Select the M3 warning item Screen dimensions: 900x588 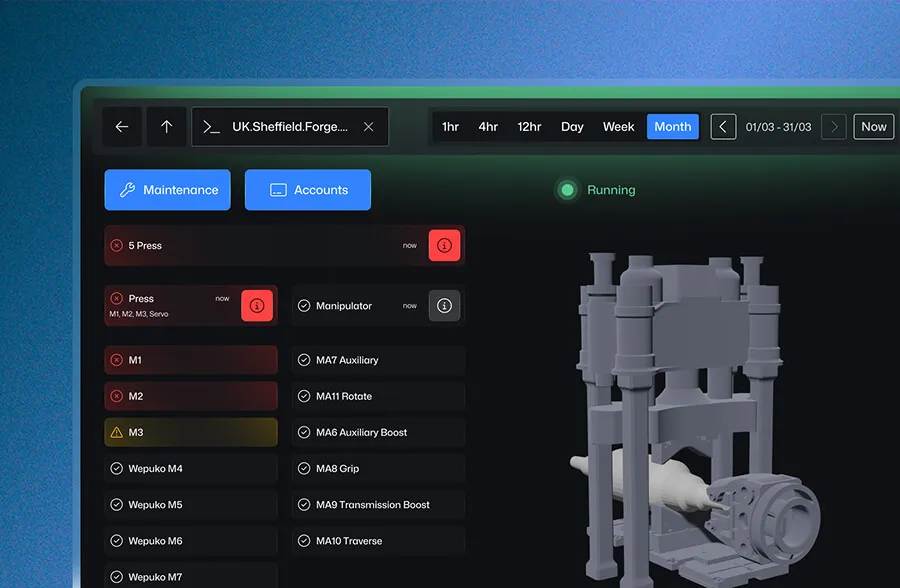pyautogui.click(x=191, y=432)
